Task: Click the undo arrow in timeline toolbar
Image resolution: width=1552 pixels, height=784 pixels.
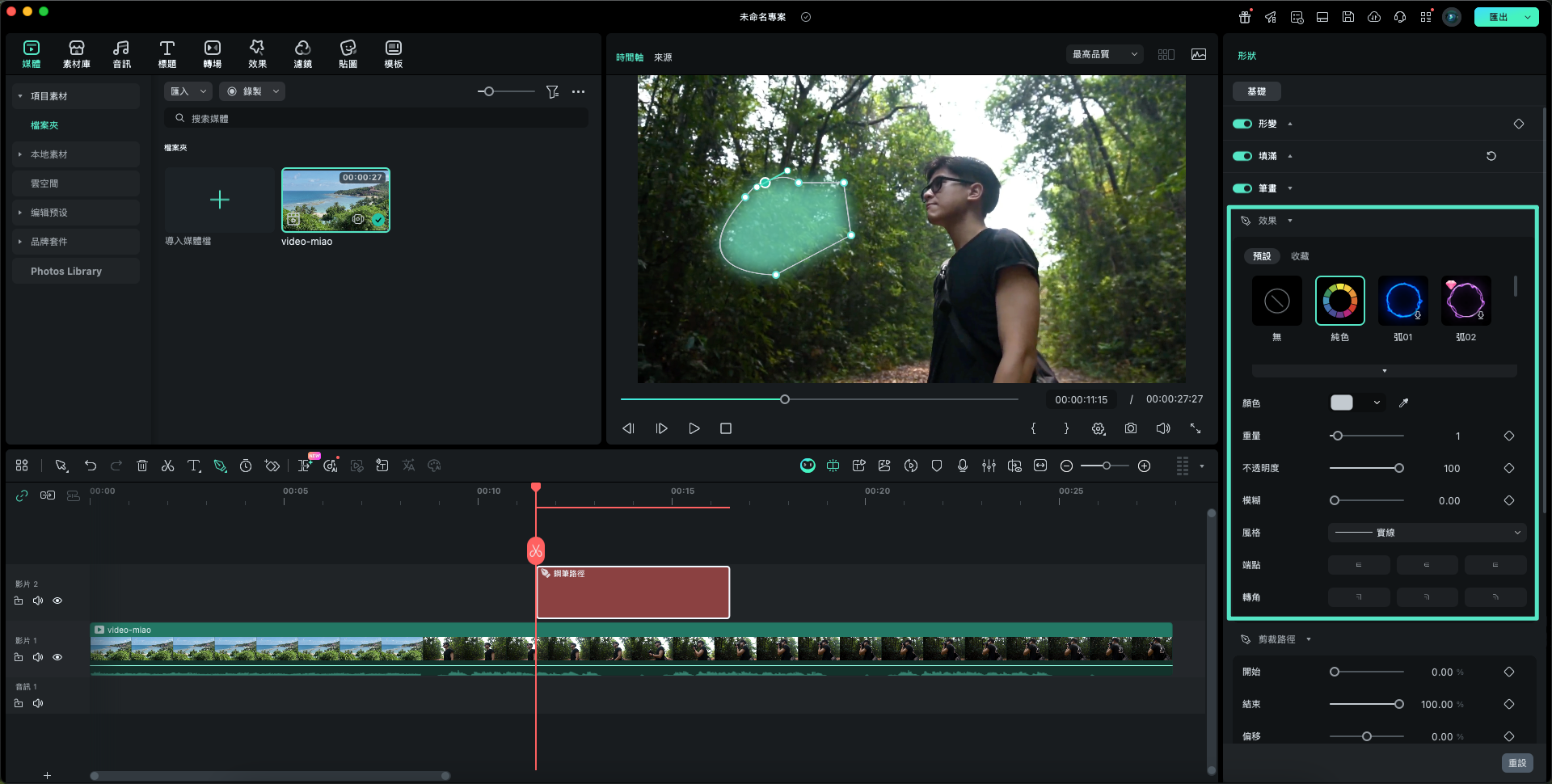Action: [x=91, y=466]
